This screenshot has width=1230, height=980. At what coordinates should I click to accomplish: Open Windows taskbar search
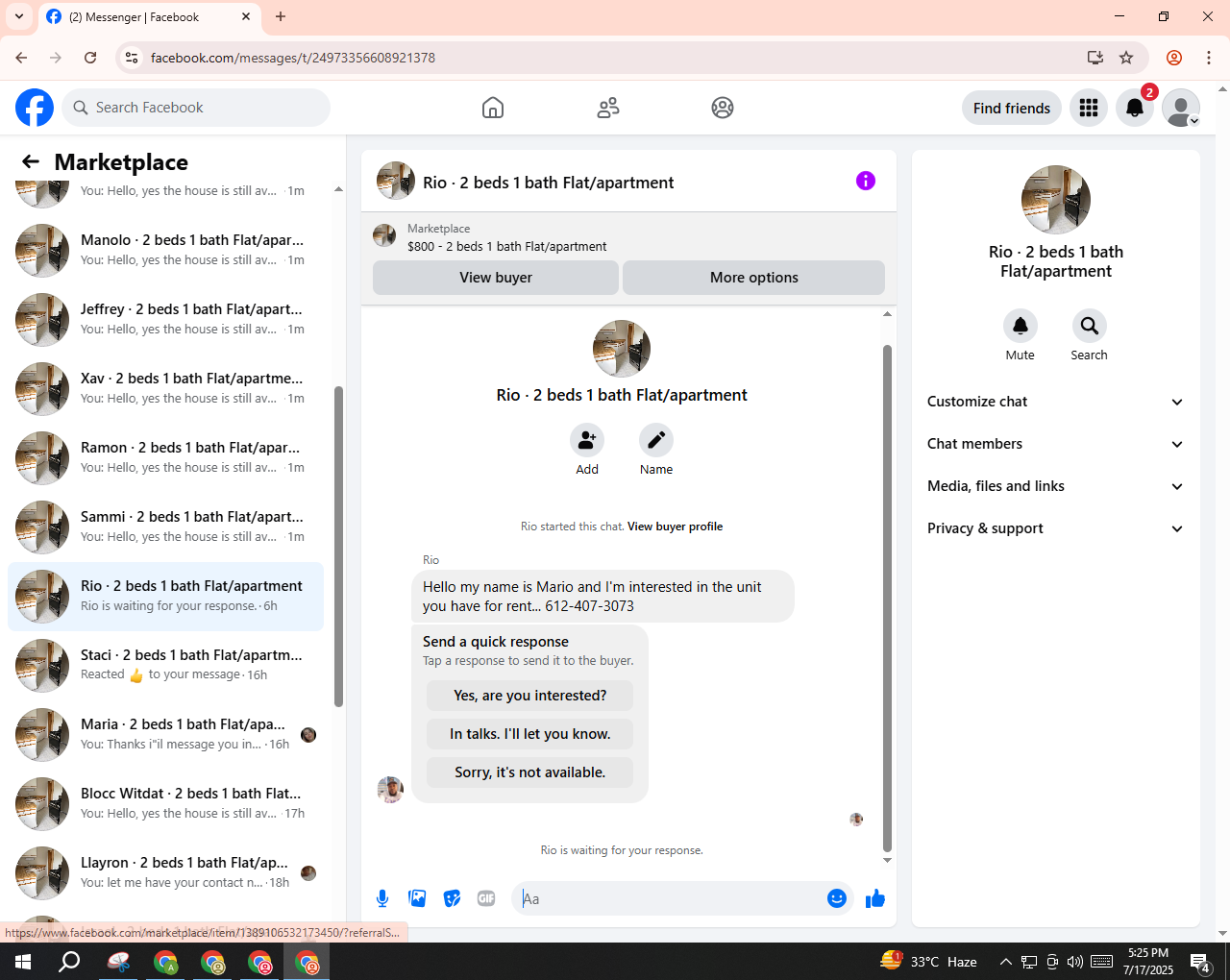pyautogui.click(x=69, y=961)
